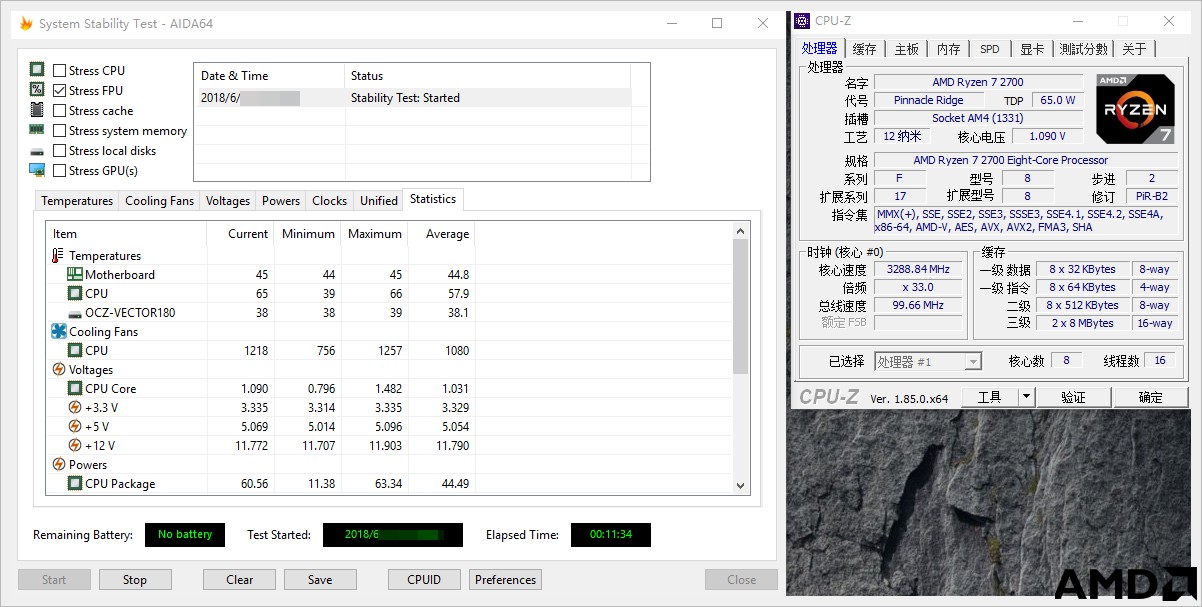The width and height of the screenshot is (1202, 607).
Task: Click the statistics list scrollbar thumb
Action: (x=741, y=306)
